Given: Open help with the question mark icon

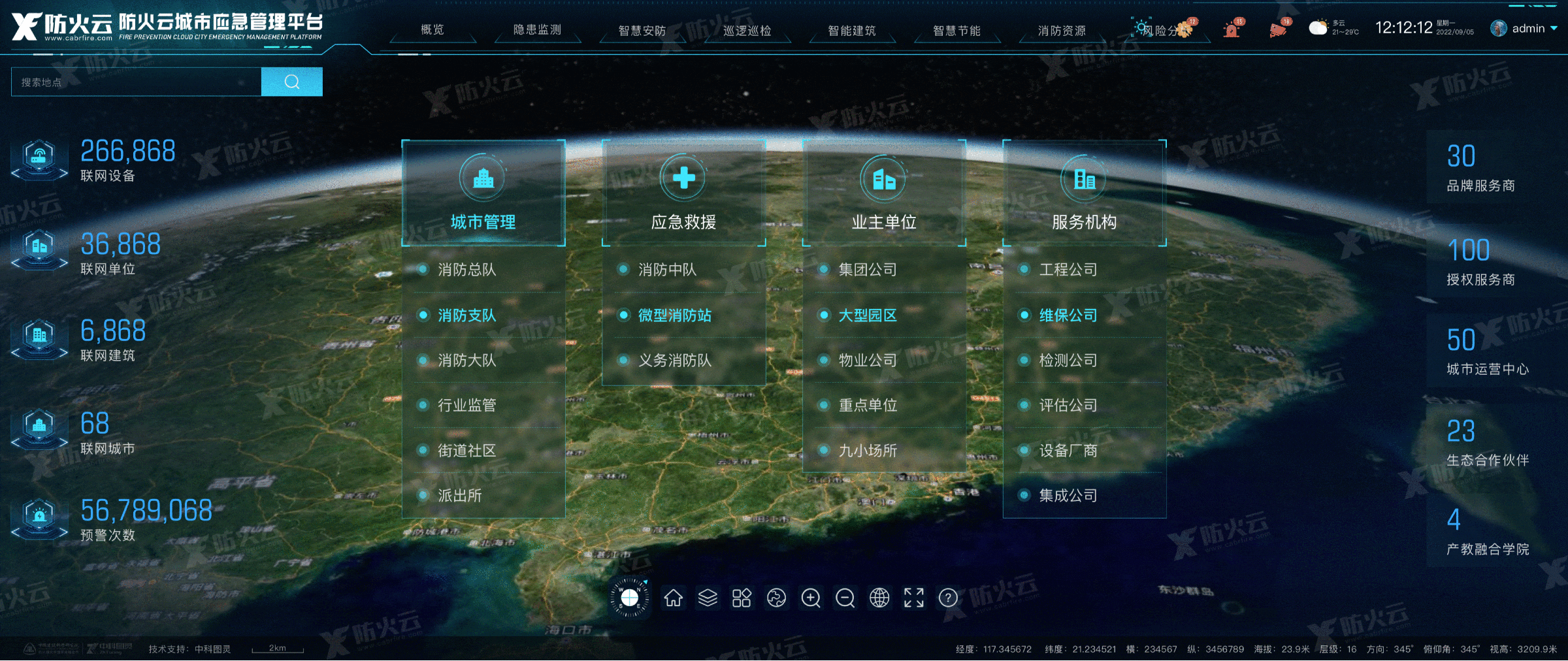Looking at the screenshot, I should point(948,598).
